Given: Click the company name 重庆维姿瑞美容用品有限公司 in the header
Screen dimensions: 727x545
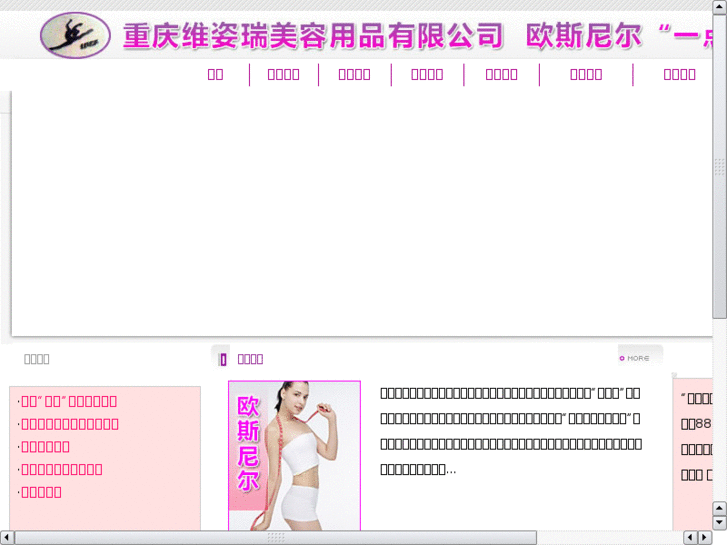Looking at the screenshot, I should [x=313, y=36].
